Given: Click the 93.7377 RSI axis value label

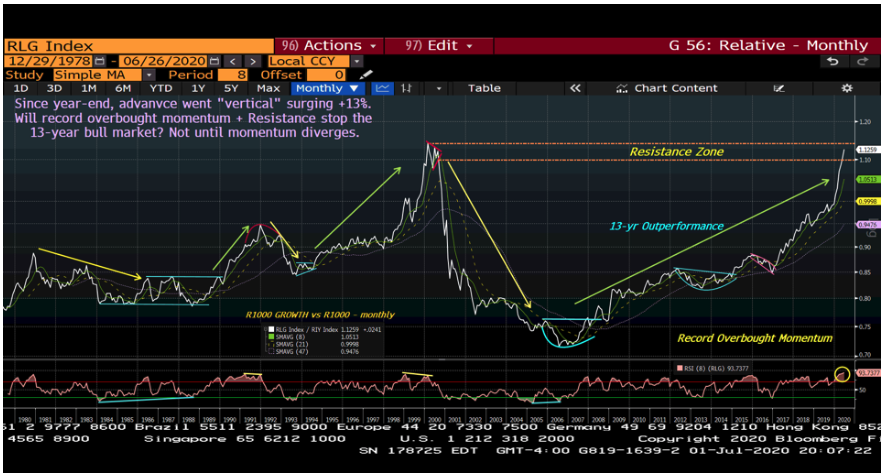Looking at the screenshot, I should pyautogui.click(x=868, y=373).
